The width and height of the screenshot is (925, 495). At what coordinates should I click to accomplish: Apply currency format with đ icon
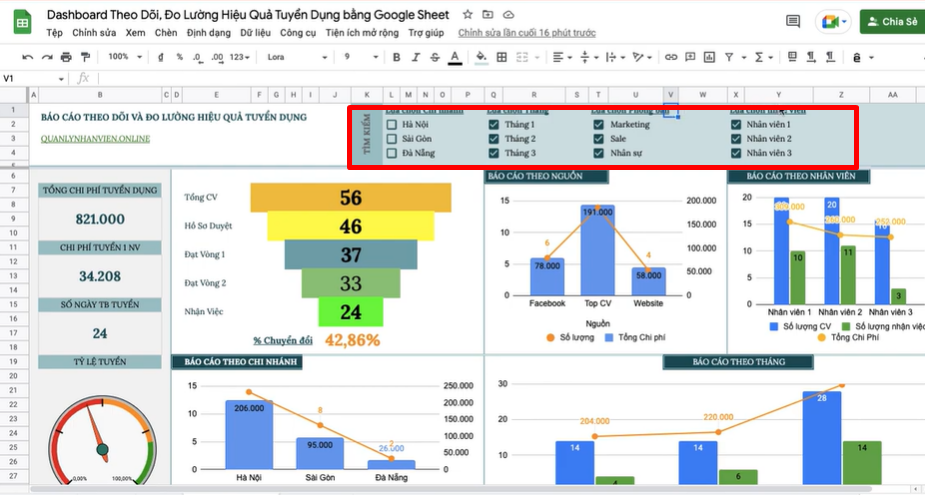[160, 57]
